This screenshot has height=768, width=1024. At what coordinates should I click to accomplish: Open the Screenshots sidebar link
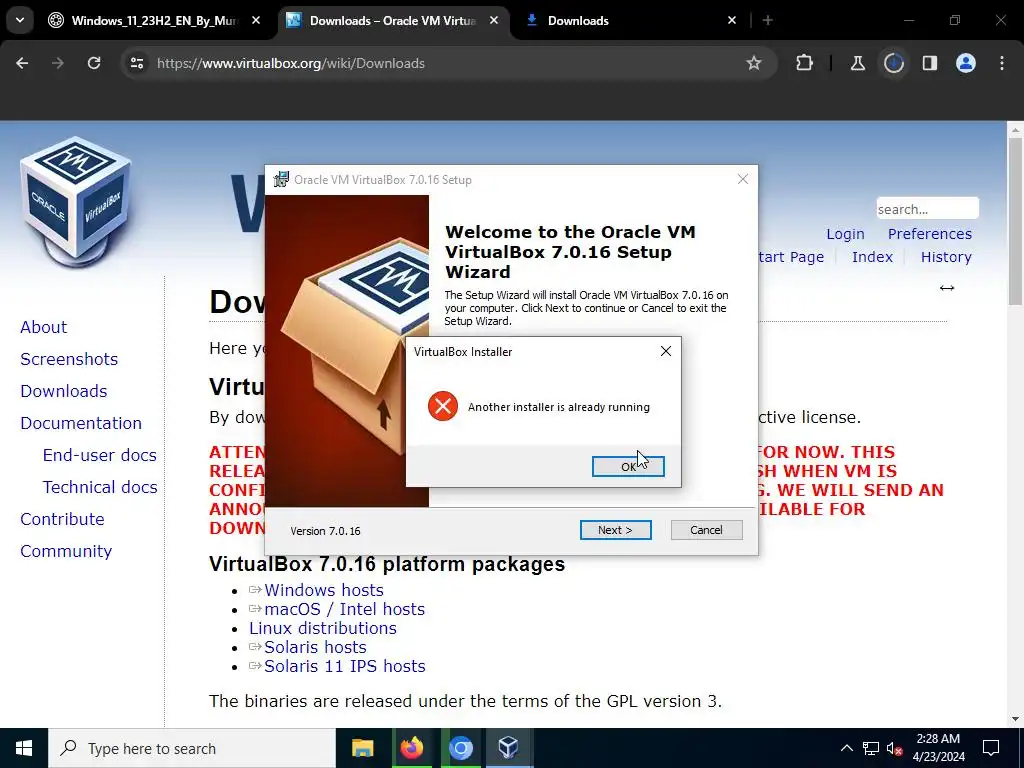[69, 359]
